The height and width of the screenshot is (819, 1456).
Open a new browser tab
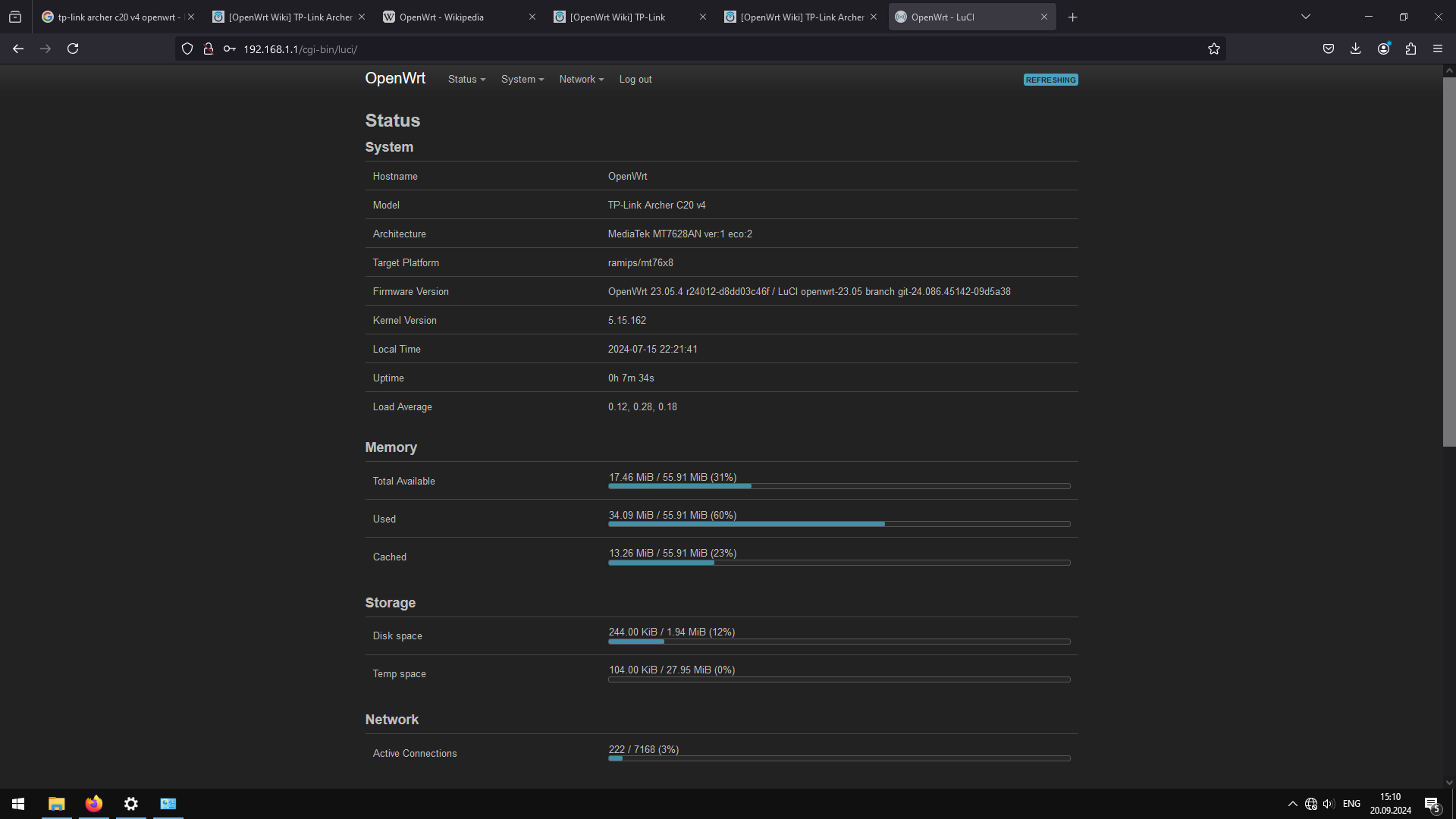[x=1072, y=17]
